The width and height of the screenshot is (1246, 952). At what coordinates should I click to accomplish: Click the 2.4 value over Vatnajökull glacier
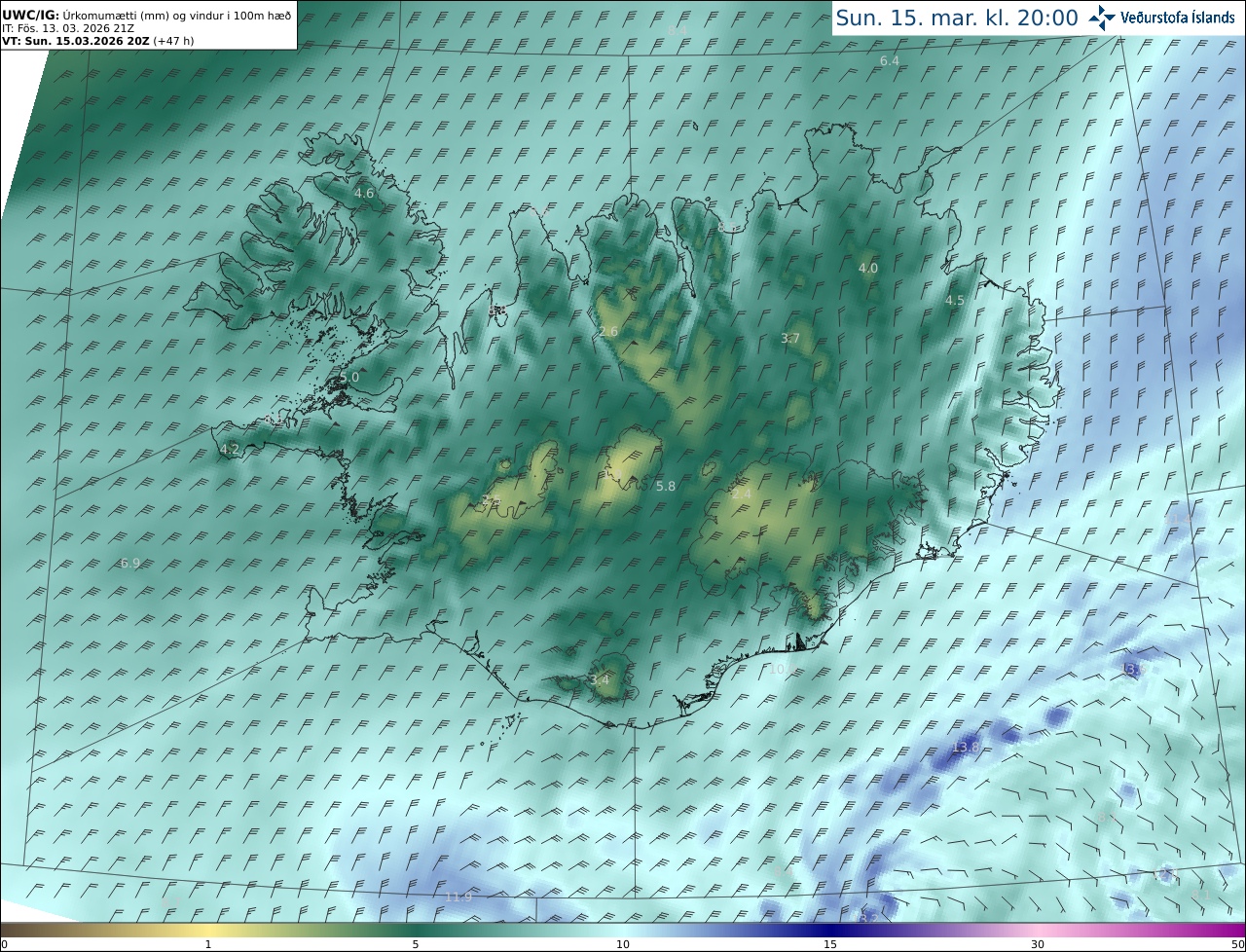click(742, 494)
